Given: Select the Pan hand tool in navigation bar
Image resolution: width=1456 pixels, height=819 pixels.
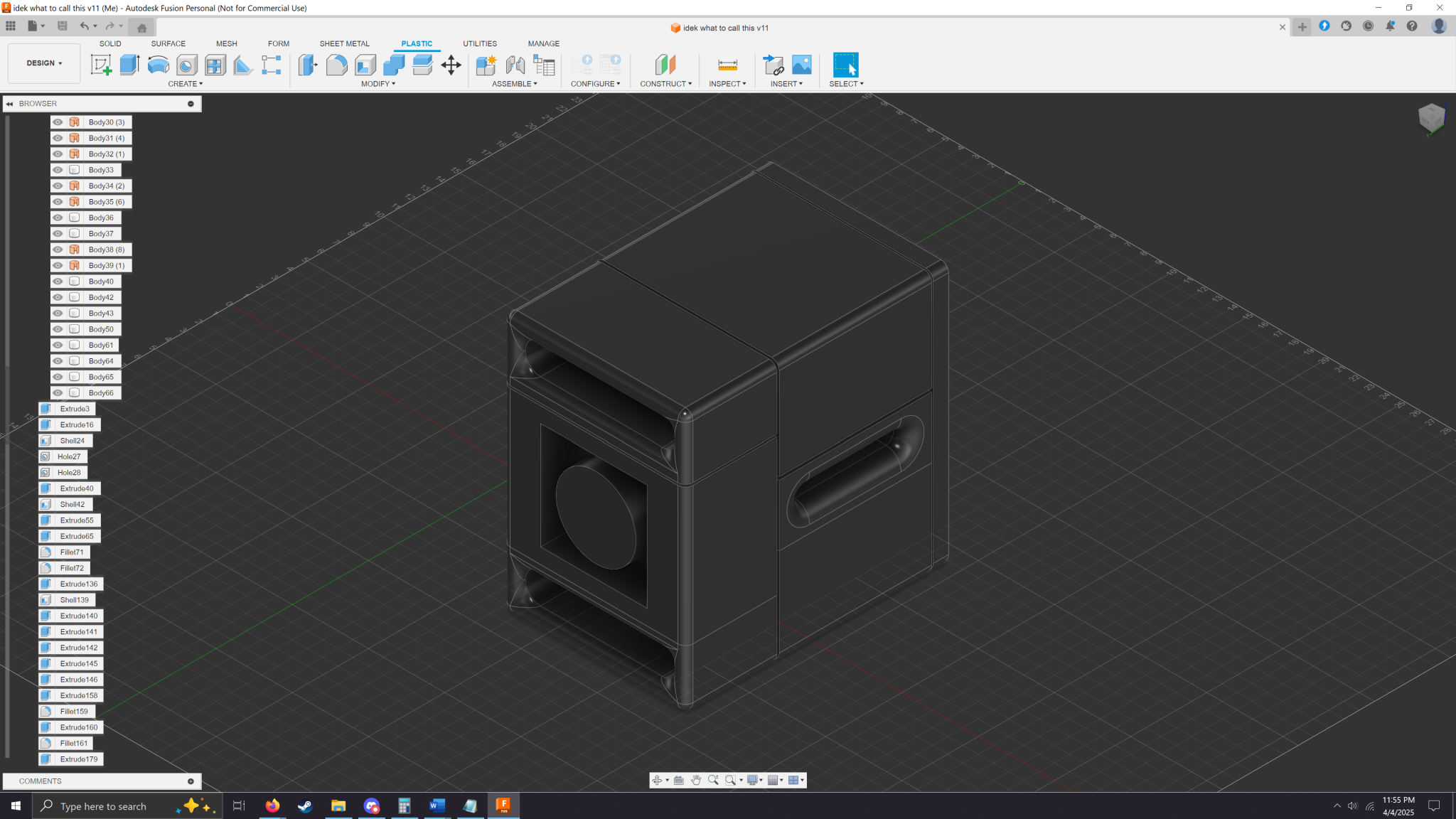Looking at the screenshot, I should click(696, 780).
